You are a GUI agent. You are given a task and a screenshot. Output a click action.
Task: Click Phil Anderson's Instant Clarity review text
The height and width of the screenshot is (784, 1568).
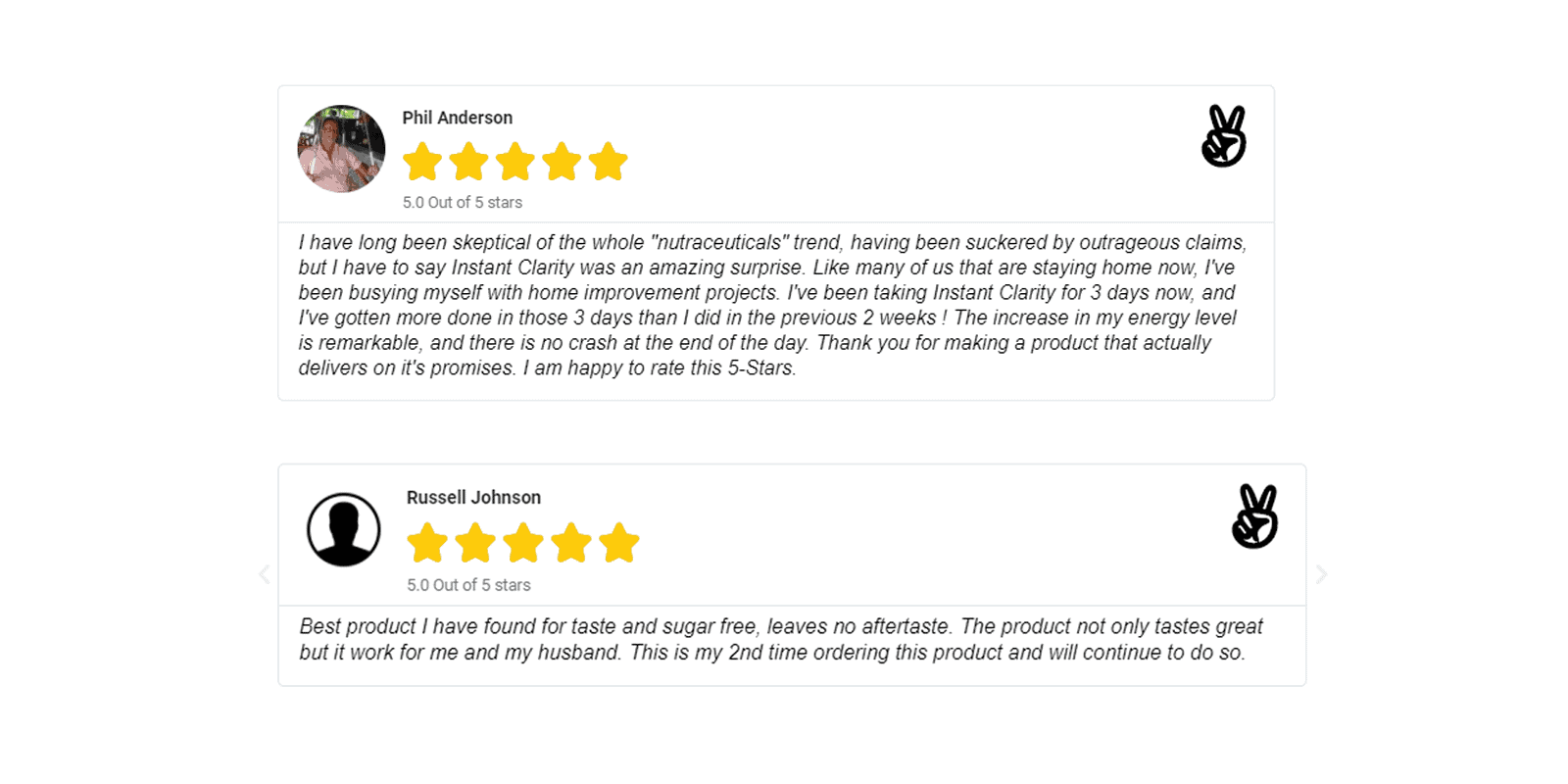[772, 305]
